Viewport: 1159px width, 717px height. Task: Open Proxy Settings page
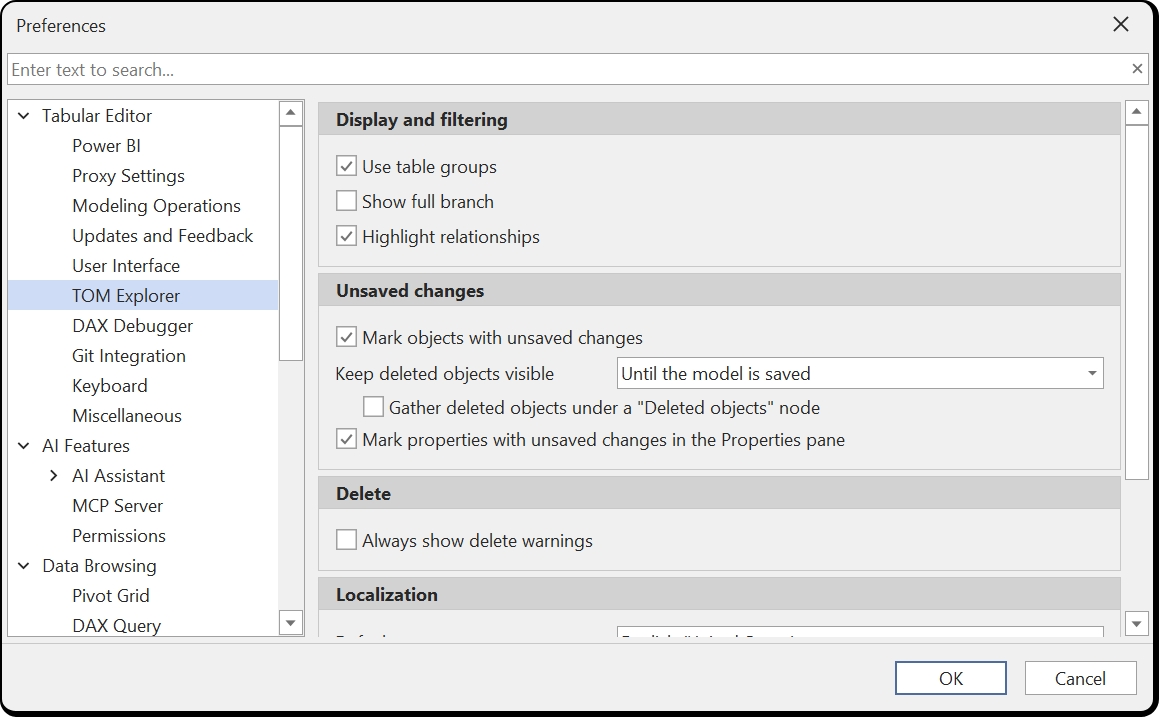pyautogui.click(x=129, y=176)
